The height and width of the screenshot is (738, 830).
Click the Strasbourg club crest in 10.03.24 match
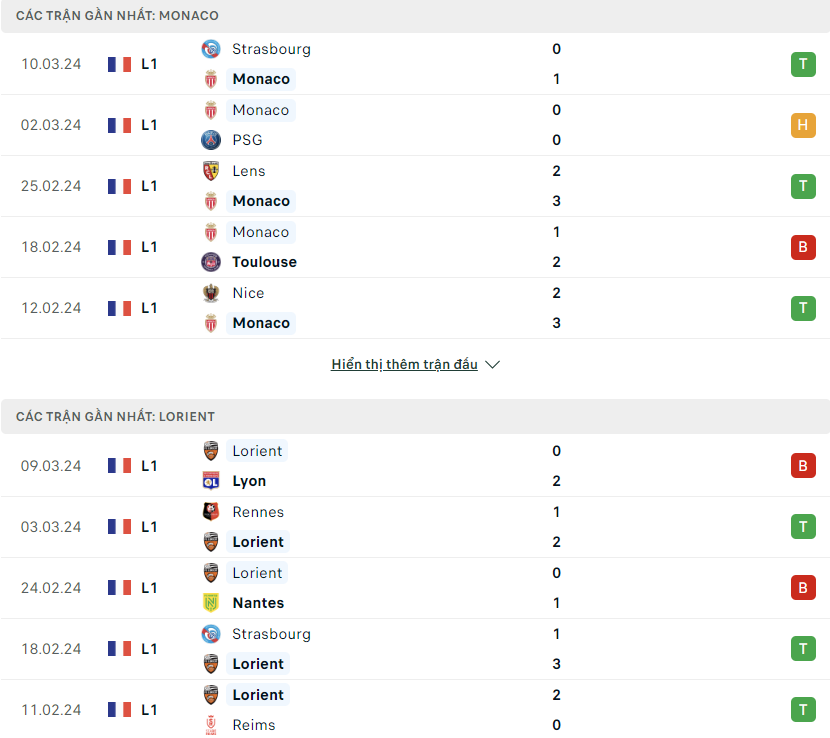(x=211, y=49)
